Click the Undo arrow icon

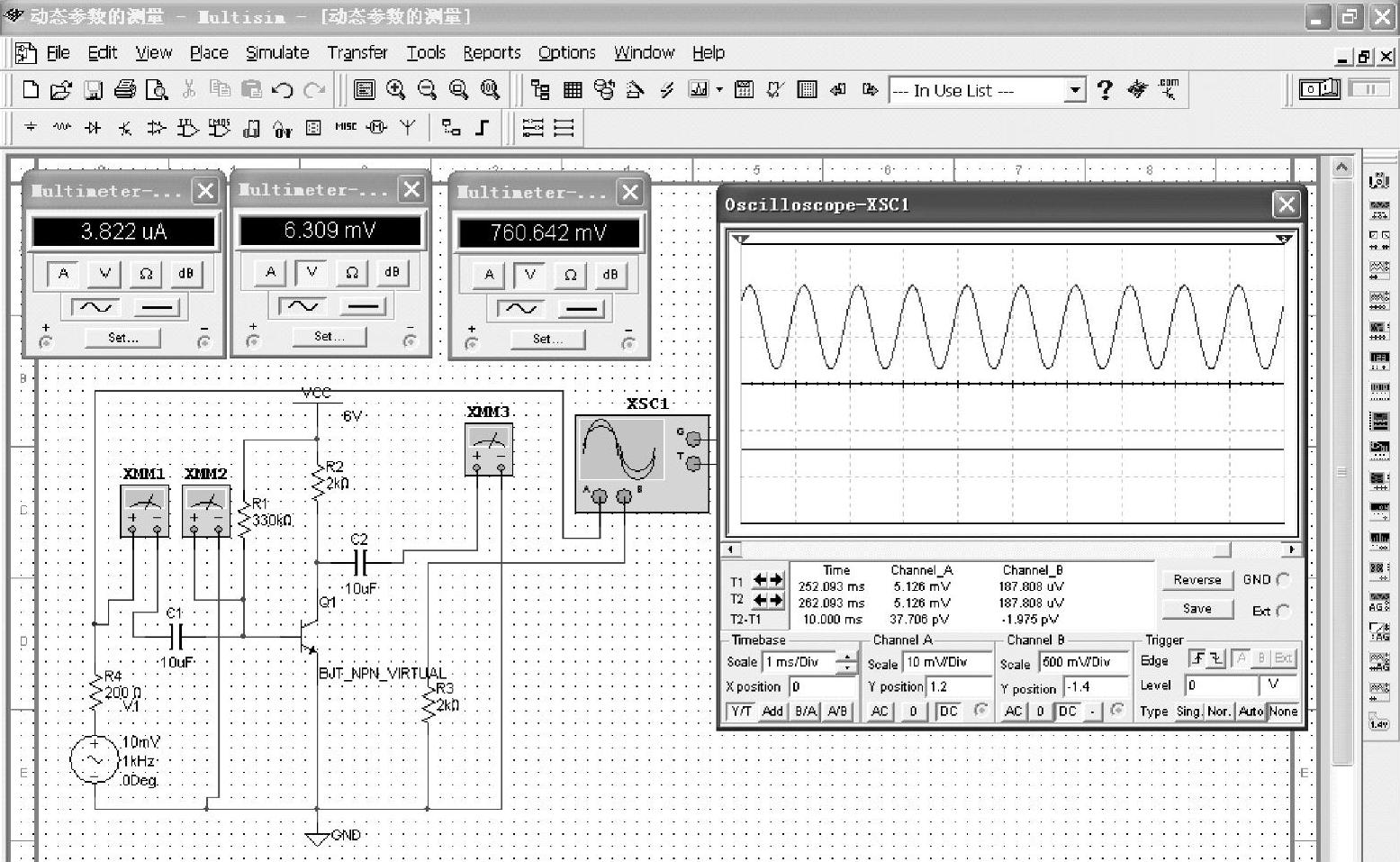283,90
